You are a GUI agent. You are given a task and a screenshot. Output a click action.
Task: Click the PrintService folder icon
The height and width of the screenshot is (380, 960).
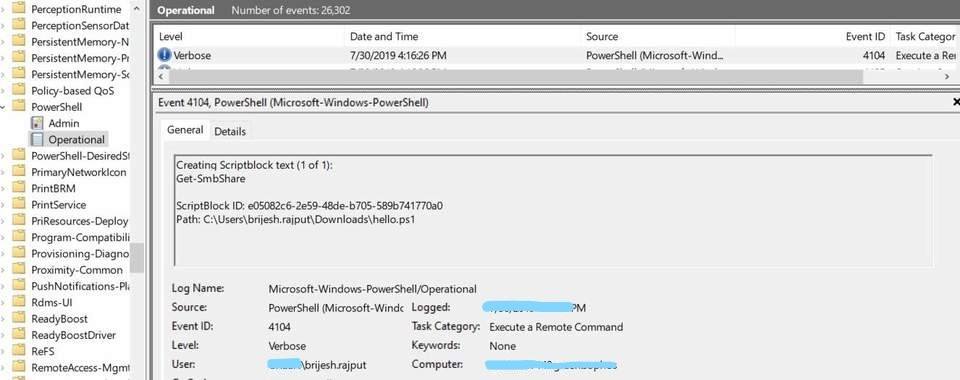(19, 205)
